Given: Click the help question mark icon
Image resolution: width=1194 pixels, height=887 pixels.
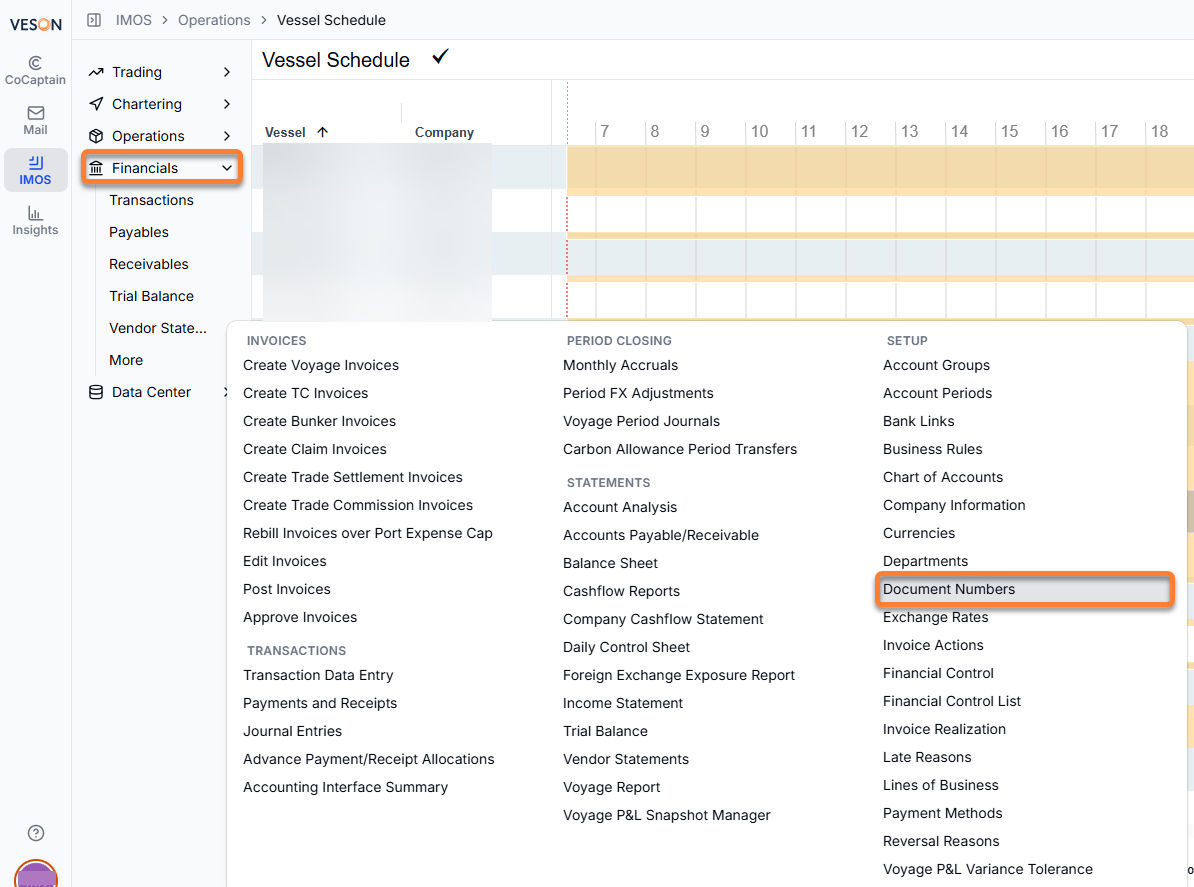Looking at the screenshot, I should tap(36, 833).
